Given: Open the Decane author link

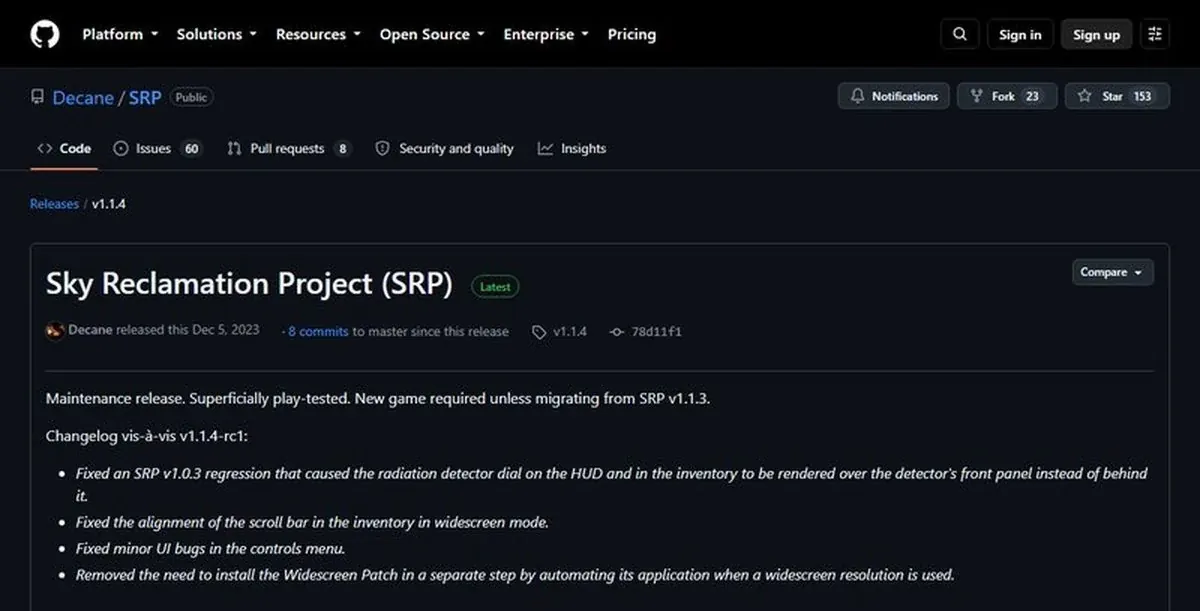Looking at the screenshot, I should [90, 331].
